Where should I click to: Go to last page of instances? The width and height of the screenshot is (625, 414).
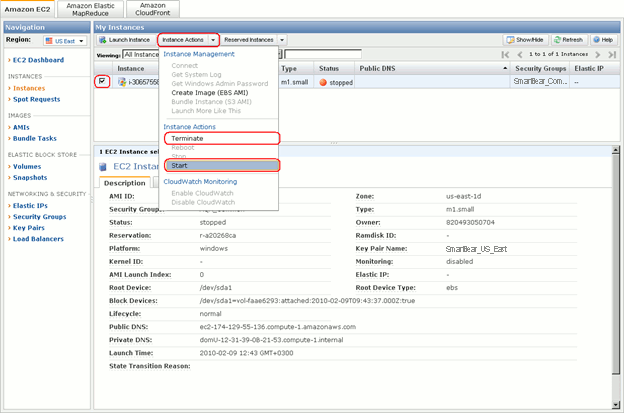pos(612,55)
